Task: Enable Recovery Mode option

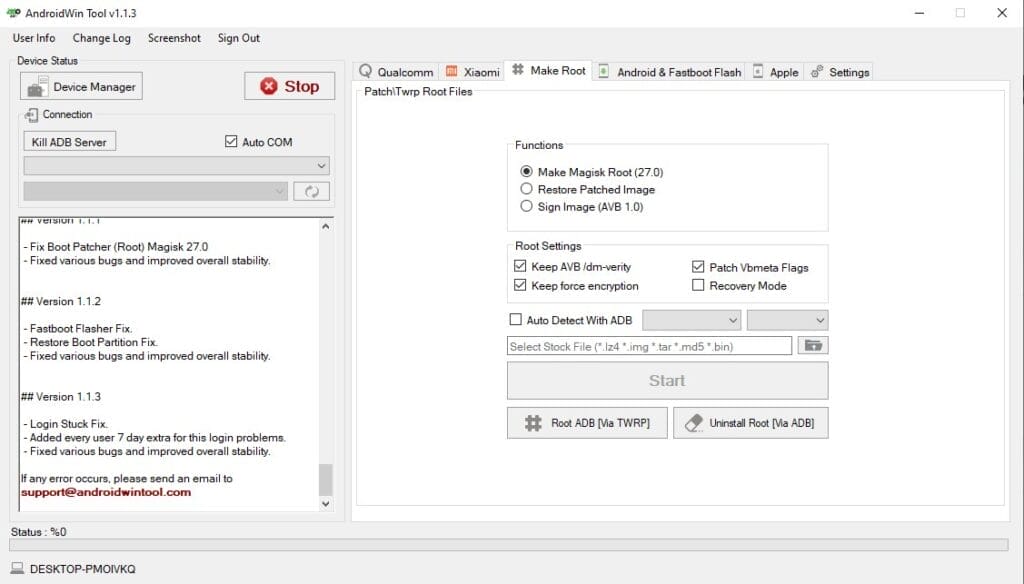Action: click(698, 286)
